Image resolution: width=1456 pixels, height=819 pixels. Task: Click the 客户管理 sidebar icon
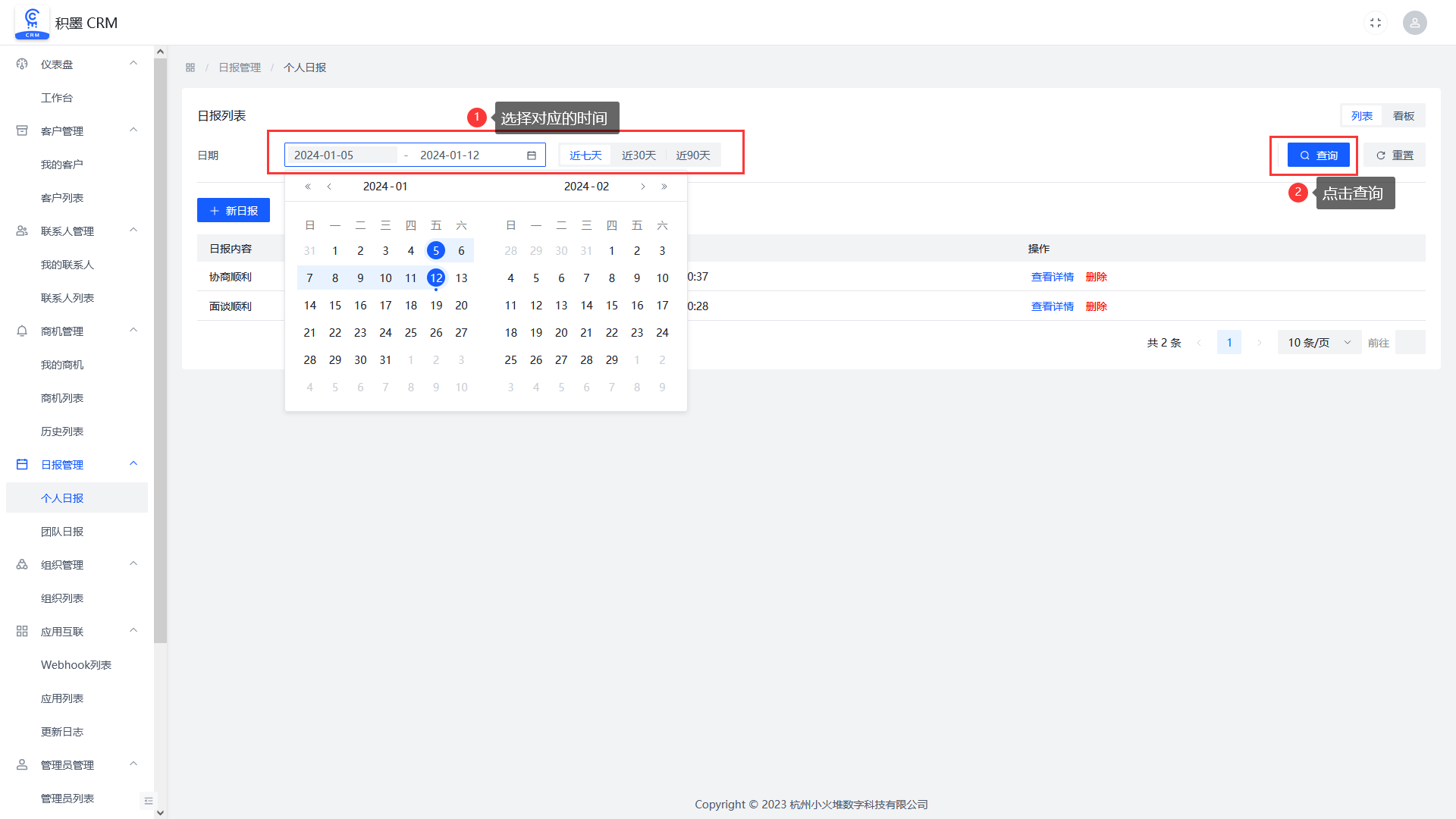click(22, 131)
